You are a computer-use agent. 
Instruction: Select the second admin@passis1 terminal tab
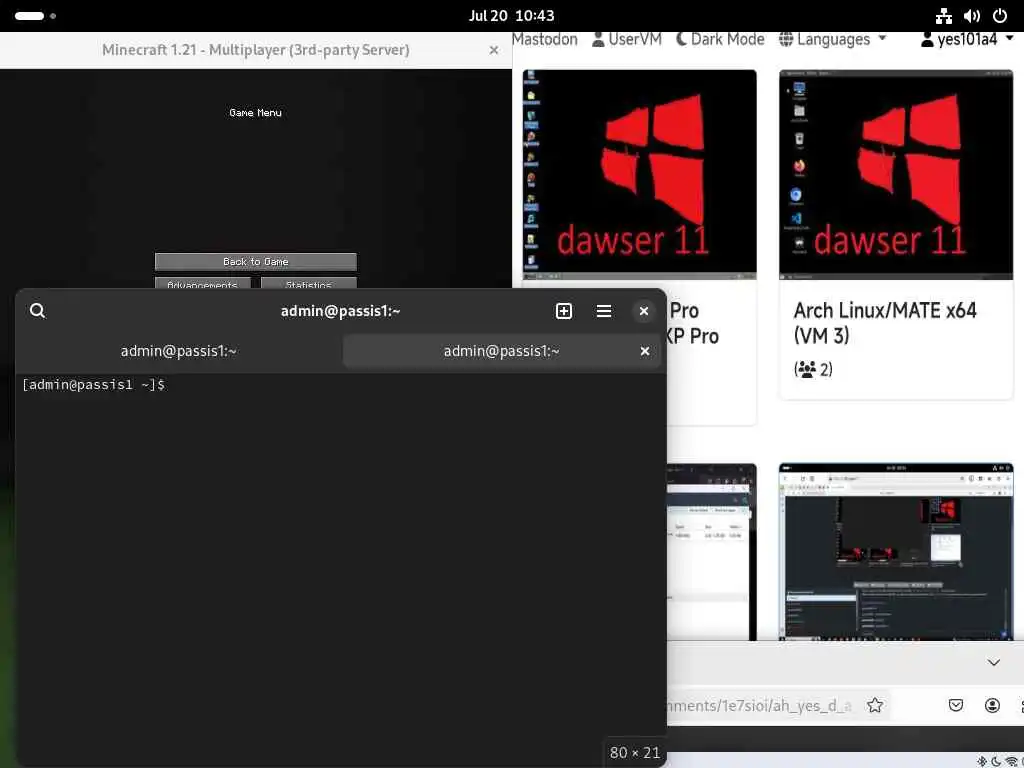502,351
